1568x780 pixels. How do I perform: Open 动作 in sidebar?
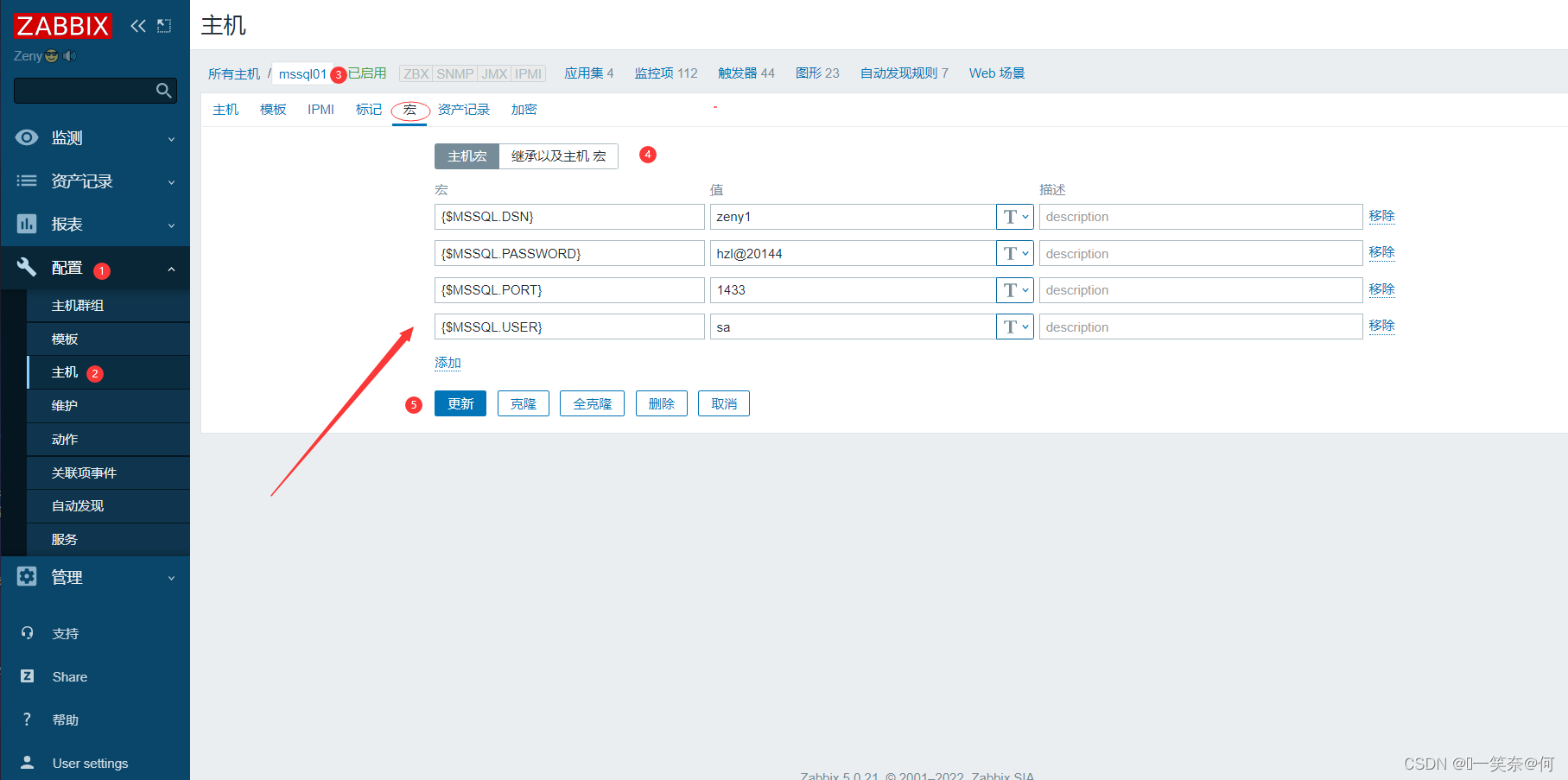(x=108, y=440)
